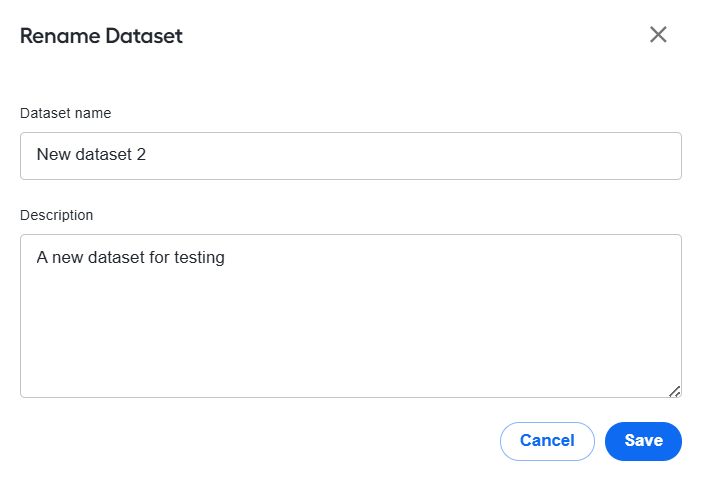The height and width of the screenshot is (483, 702).
Task: Place cursor in "A new dataset for testing"
Action: (x=130, y=257)
